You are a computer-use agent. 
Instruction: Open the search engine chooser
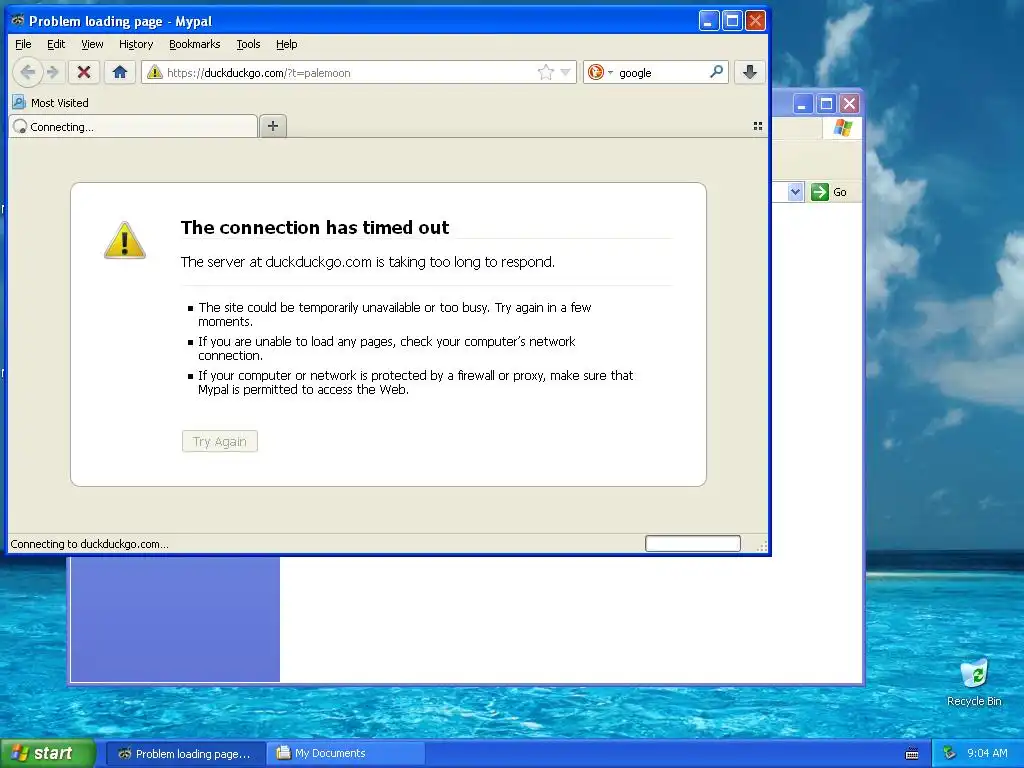pyautogui.click(x=600, y=72)
